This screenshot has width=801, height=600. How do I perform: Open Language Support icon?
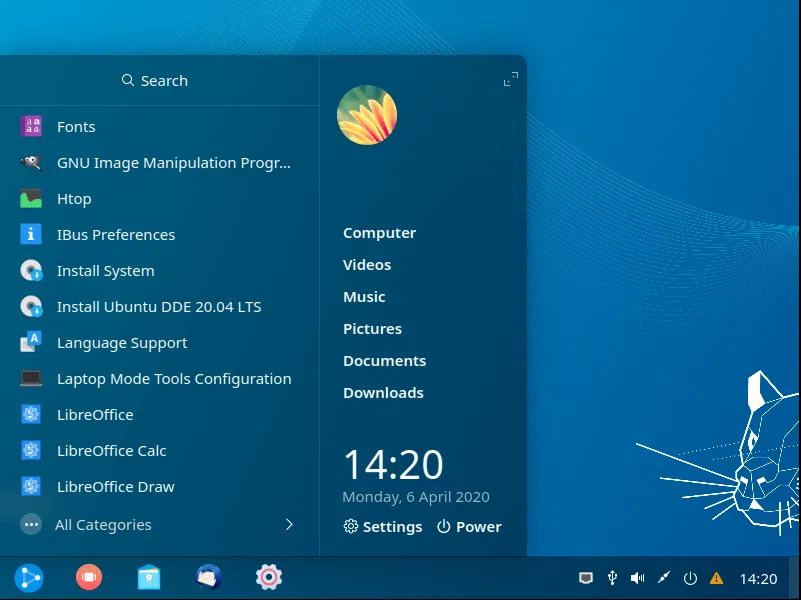coord(31,343)
